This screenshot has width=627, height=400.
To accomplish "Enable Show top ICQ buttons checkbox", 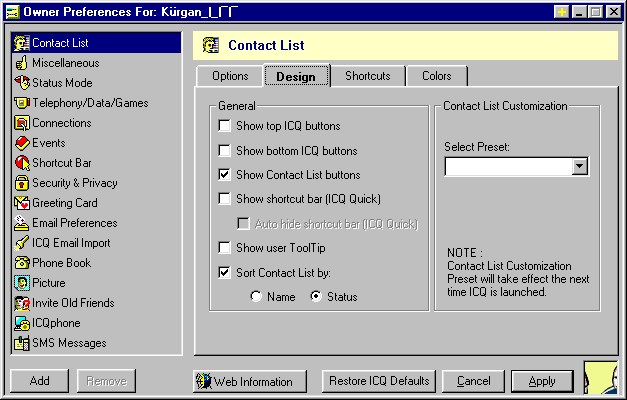I will pos(224,126).
